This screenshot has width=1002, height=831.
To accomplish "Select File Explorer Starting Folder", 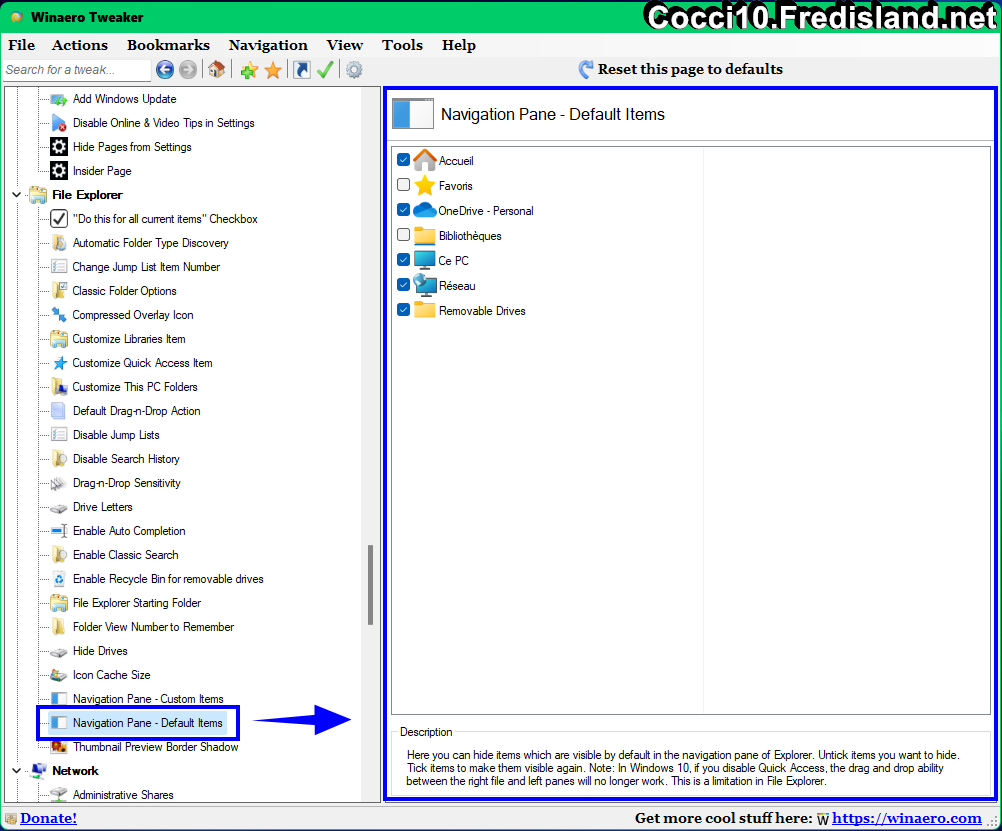I will 137,603.
